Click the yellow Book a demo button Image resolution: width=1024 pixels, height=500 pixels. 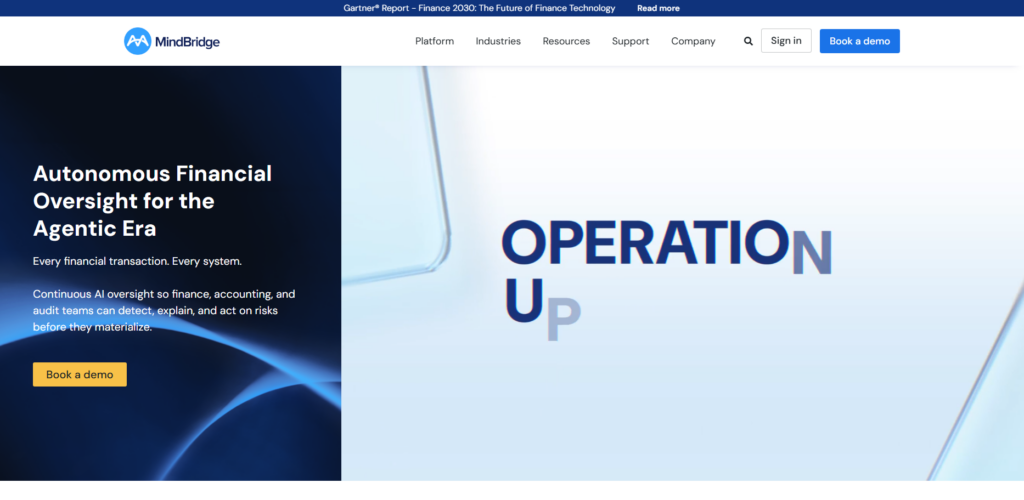click(80, 375)
